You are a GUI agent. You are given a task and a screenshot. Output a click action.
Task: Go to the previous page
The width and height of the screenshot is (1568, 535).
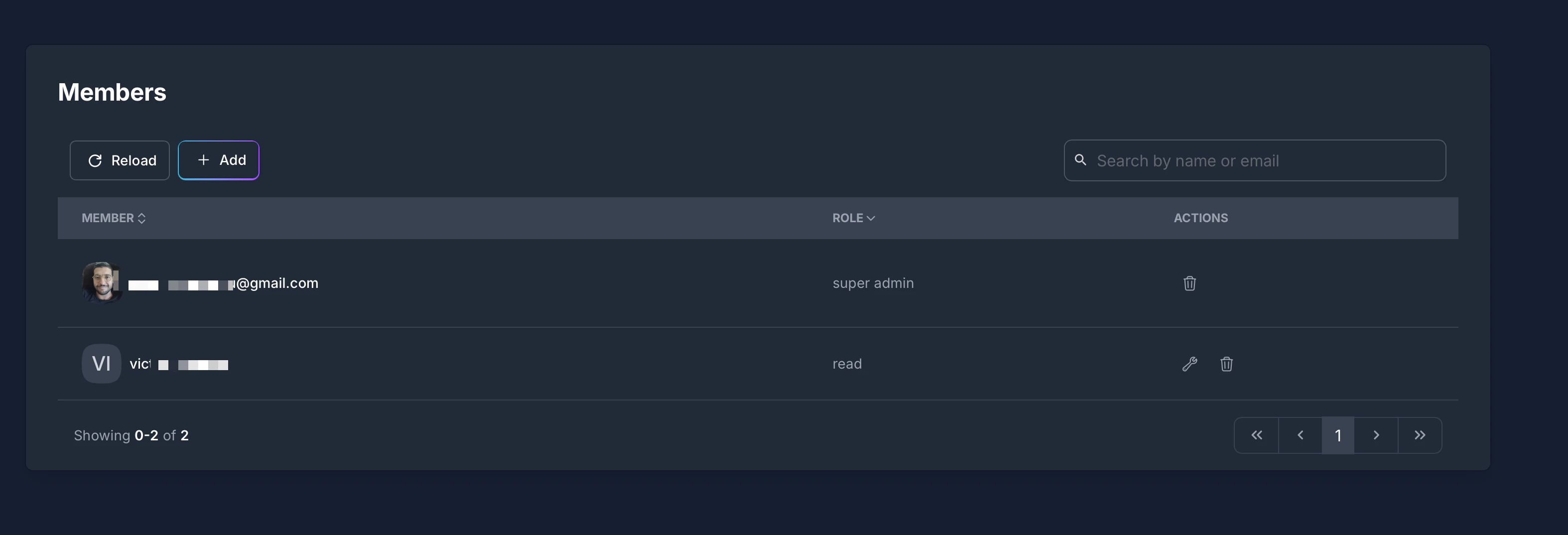coord(1300,435)
